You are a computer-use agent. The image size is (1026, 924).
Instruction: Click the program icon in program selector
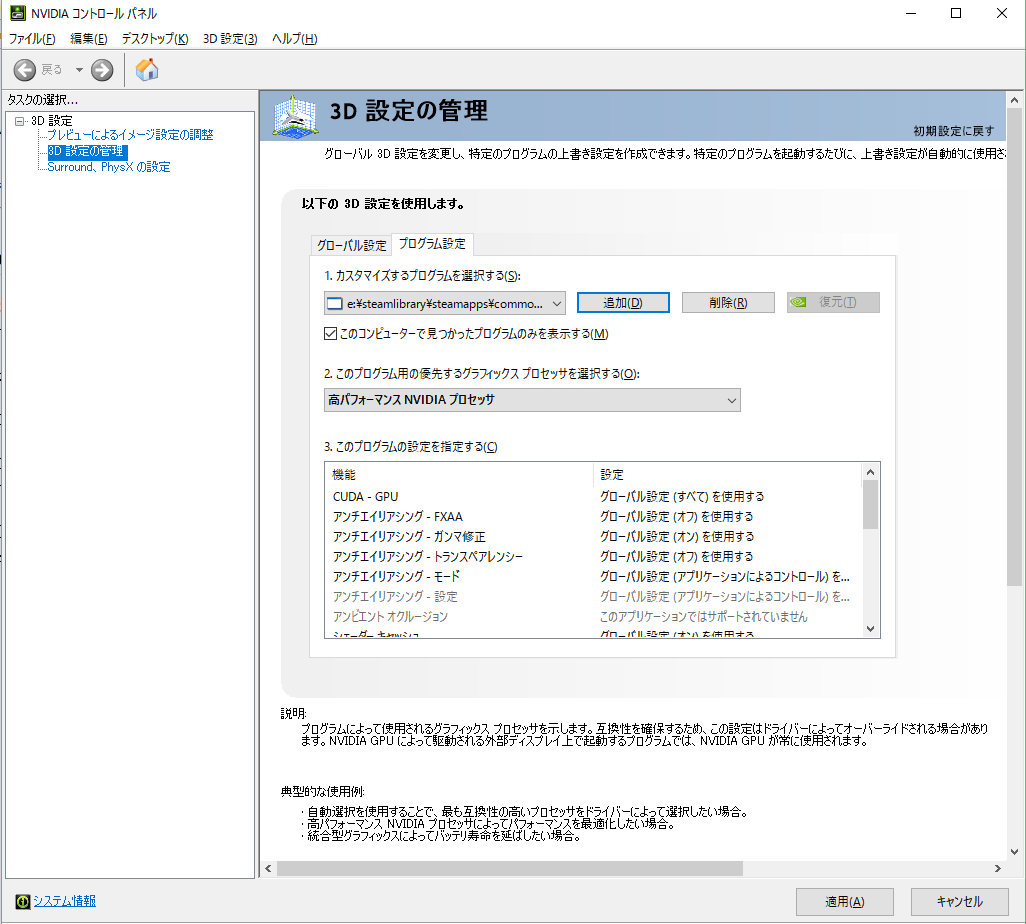click(x=335, y=303)
